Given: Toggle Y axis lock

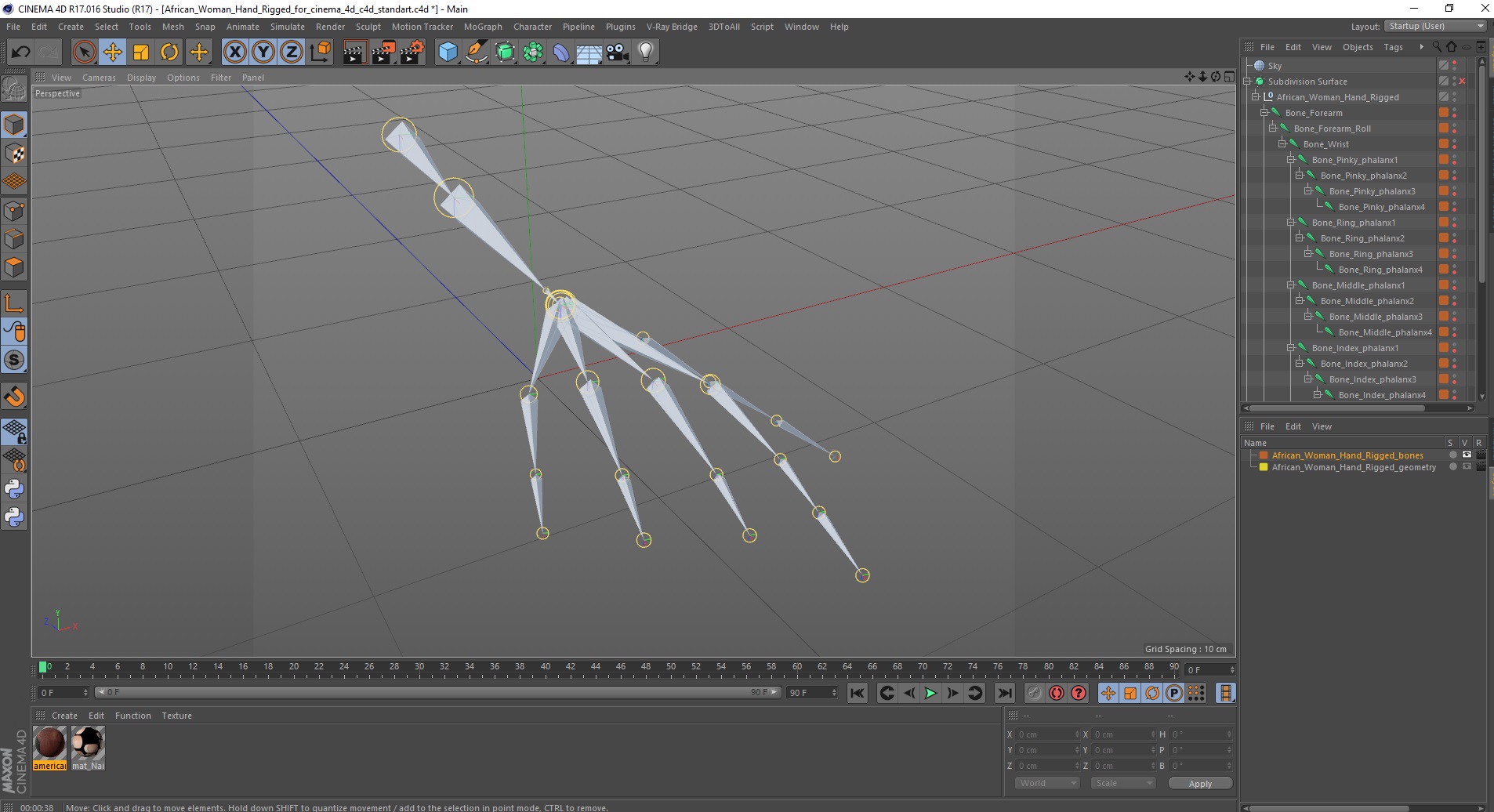Looking at the screenshot, I should [x=263, y=52].
